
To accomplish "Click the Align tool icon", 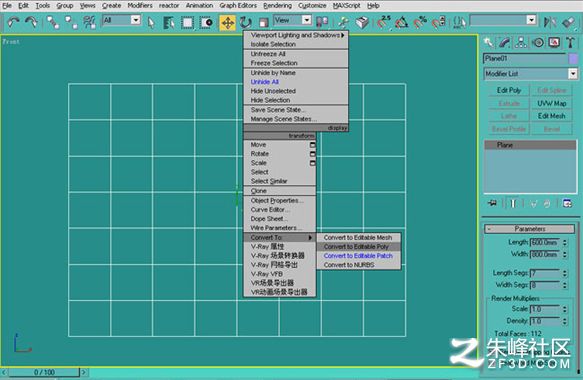I will click(x=568, y=22).
